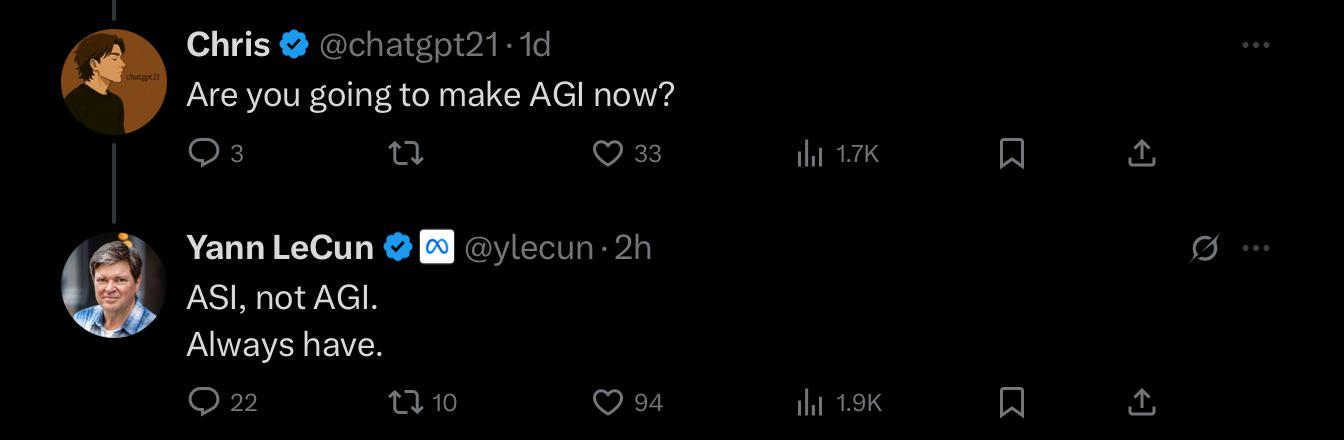Like Chris's tweet with 33 likes
The image size is (1344, 440).
[x=608, y=153]
